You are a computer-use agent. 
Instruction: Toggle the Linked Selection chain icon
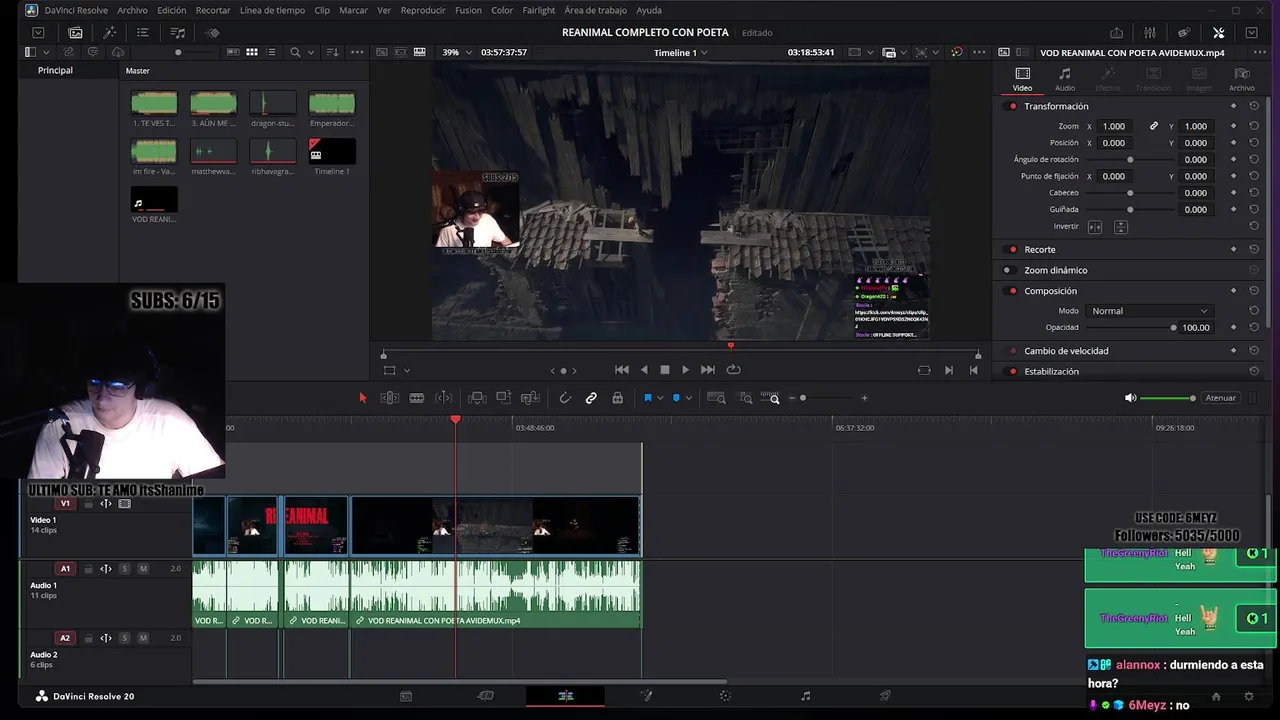tap(591, 398)
